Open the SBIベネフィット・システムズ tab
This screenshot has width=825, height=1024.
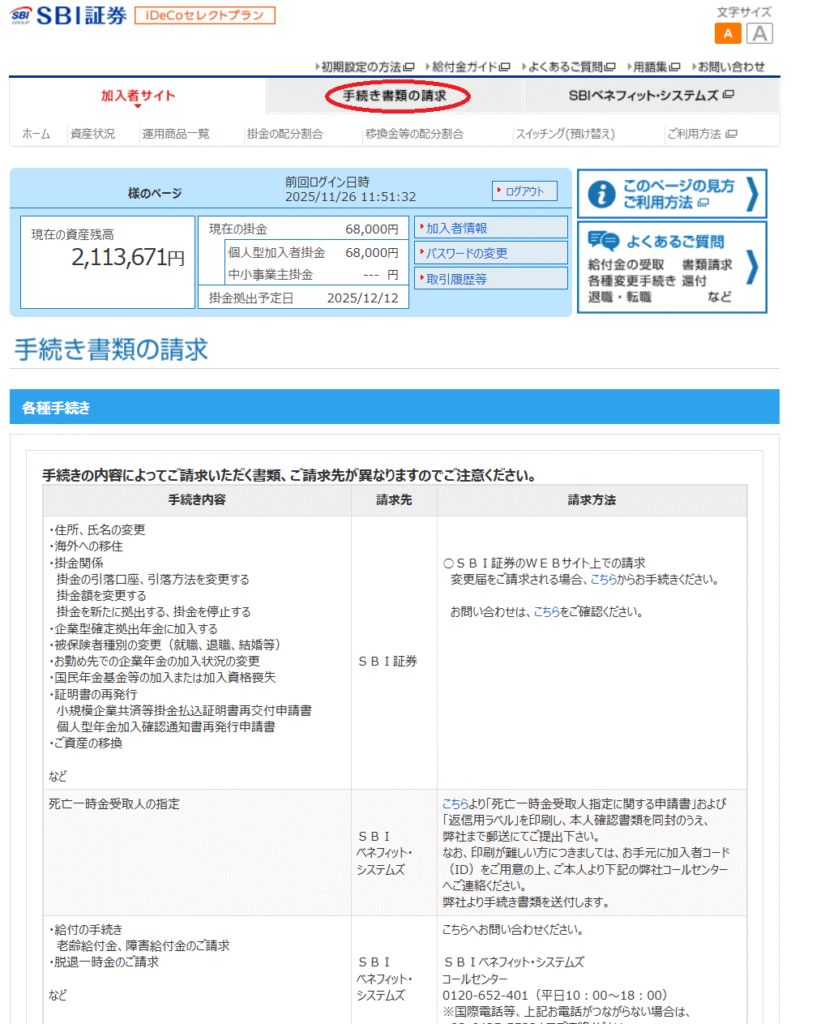[x=650, y=96]
